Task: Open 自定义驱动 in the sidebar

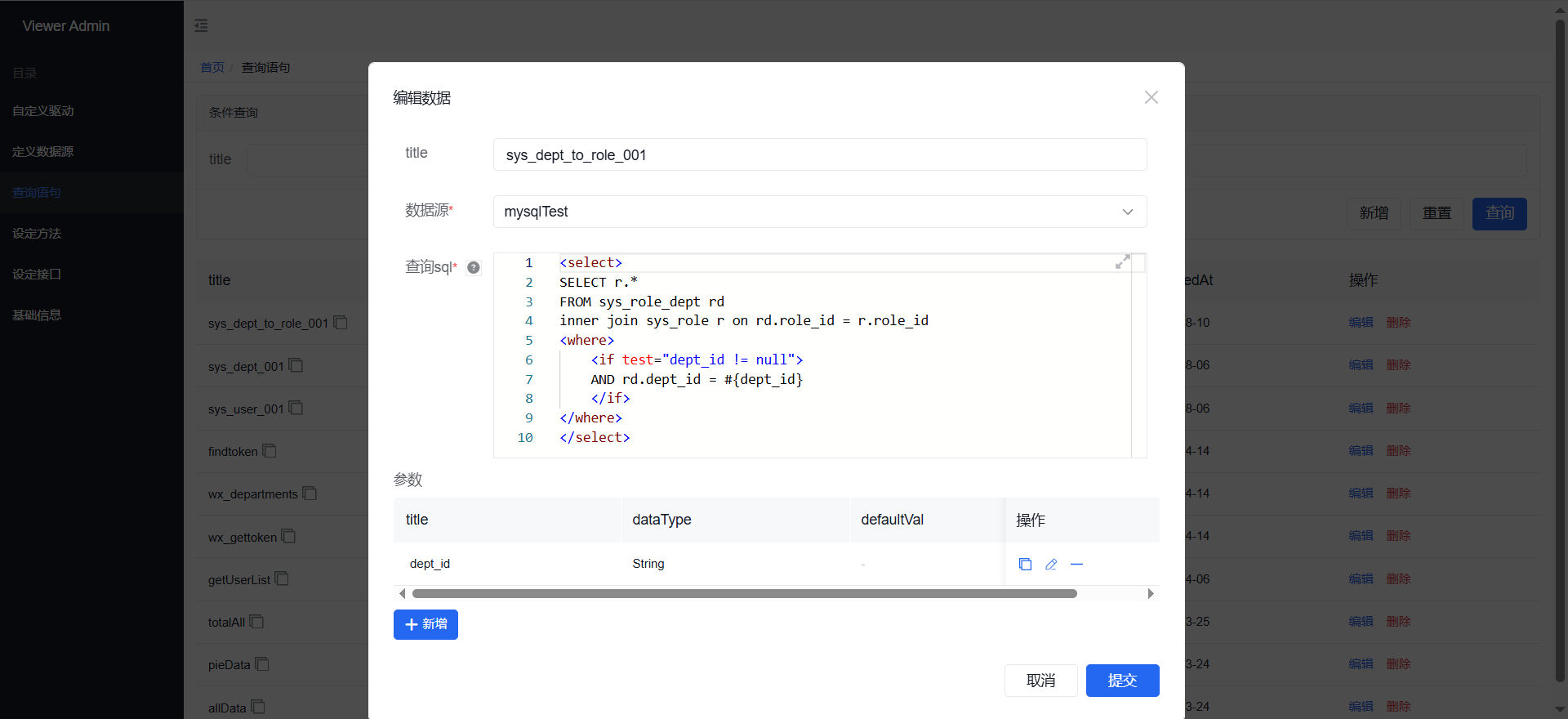Action: point(43,111)
